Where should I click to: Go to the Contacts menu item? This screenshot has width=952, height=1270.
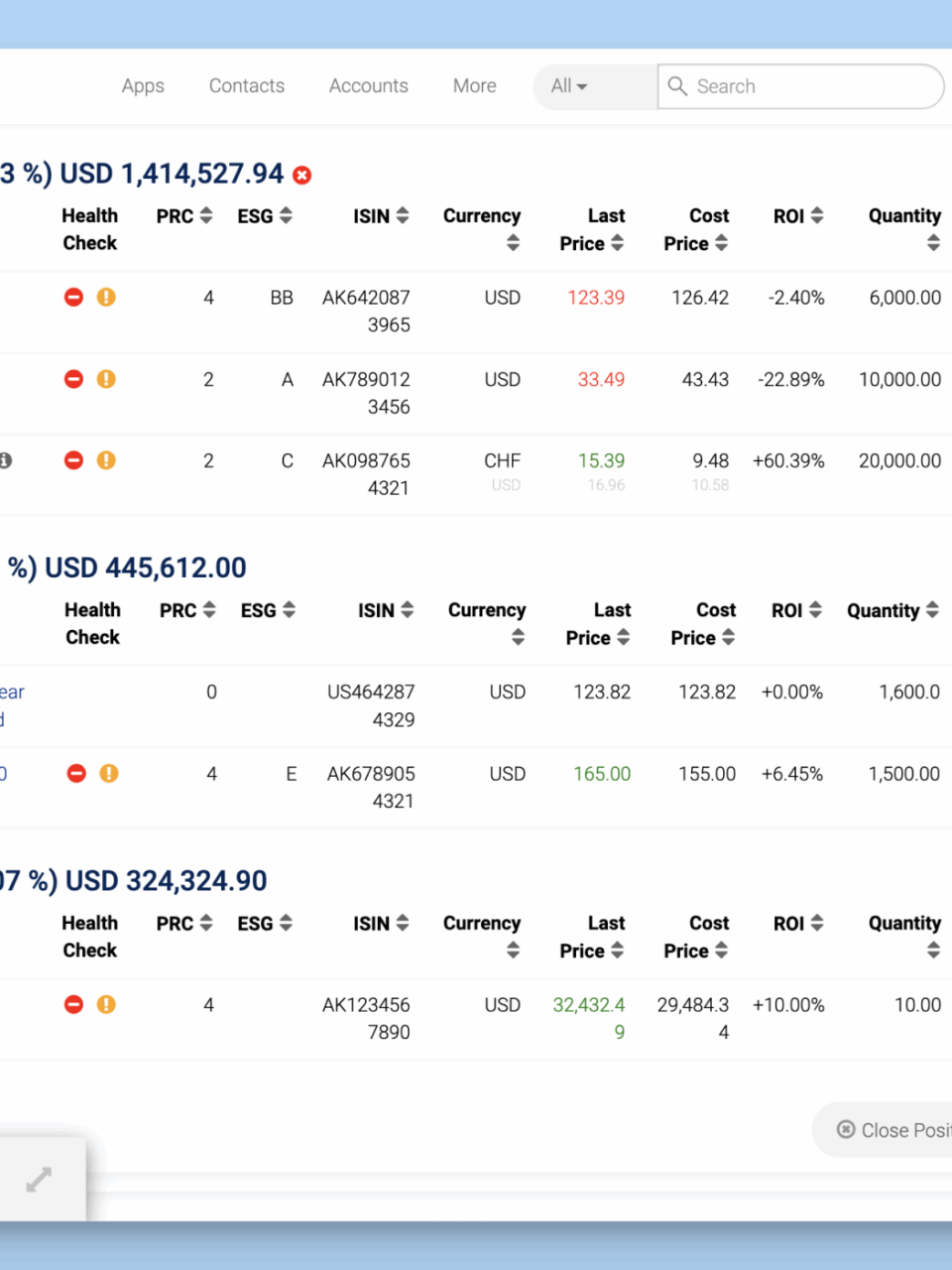(247, 86)
